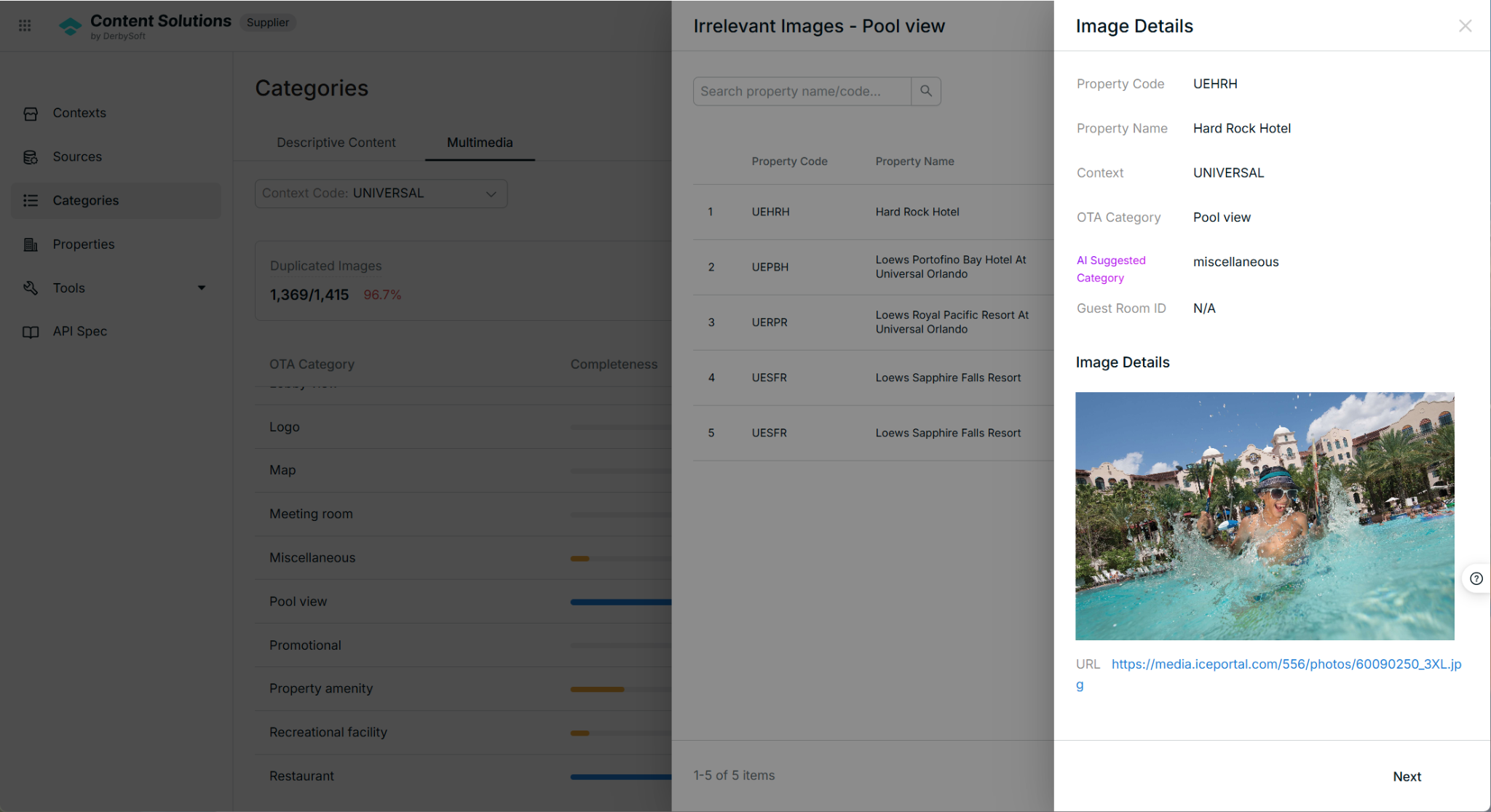This screenshot has height=812, width=1491.
Task: Open the iceportal image URL link
Action: [x=1286, y=664]
